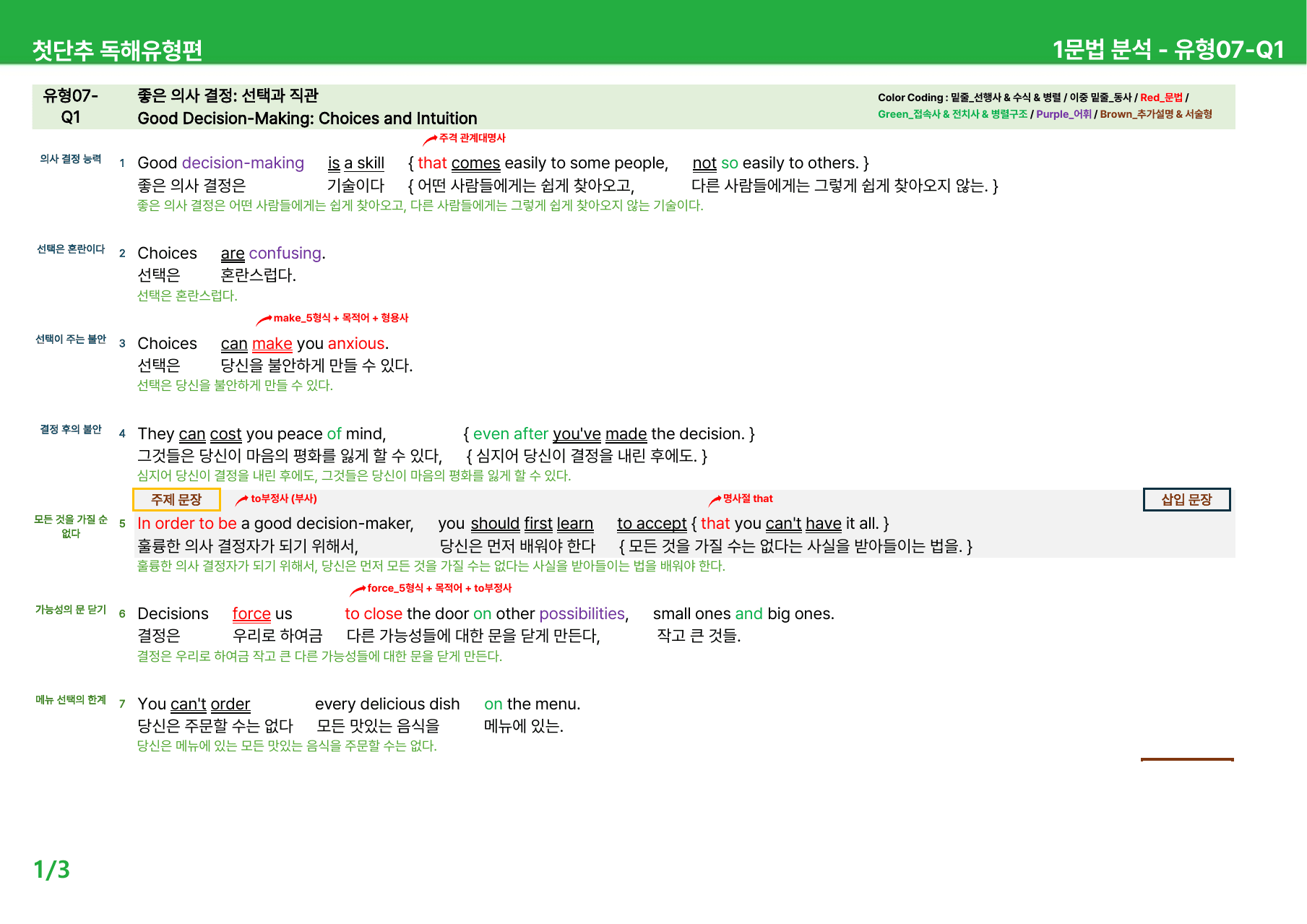Screen dimensions: 1307x924
Task: Click the translation '혼란스럽다.'
Action: [258, 275]
